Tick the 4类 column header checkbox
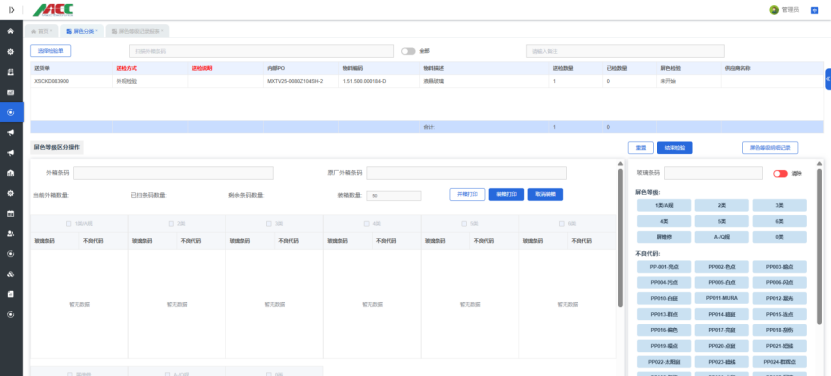The width and height of the screenshot is (831, 376). [366, 224]
